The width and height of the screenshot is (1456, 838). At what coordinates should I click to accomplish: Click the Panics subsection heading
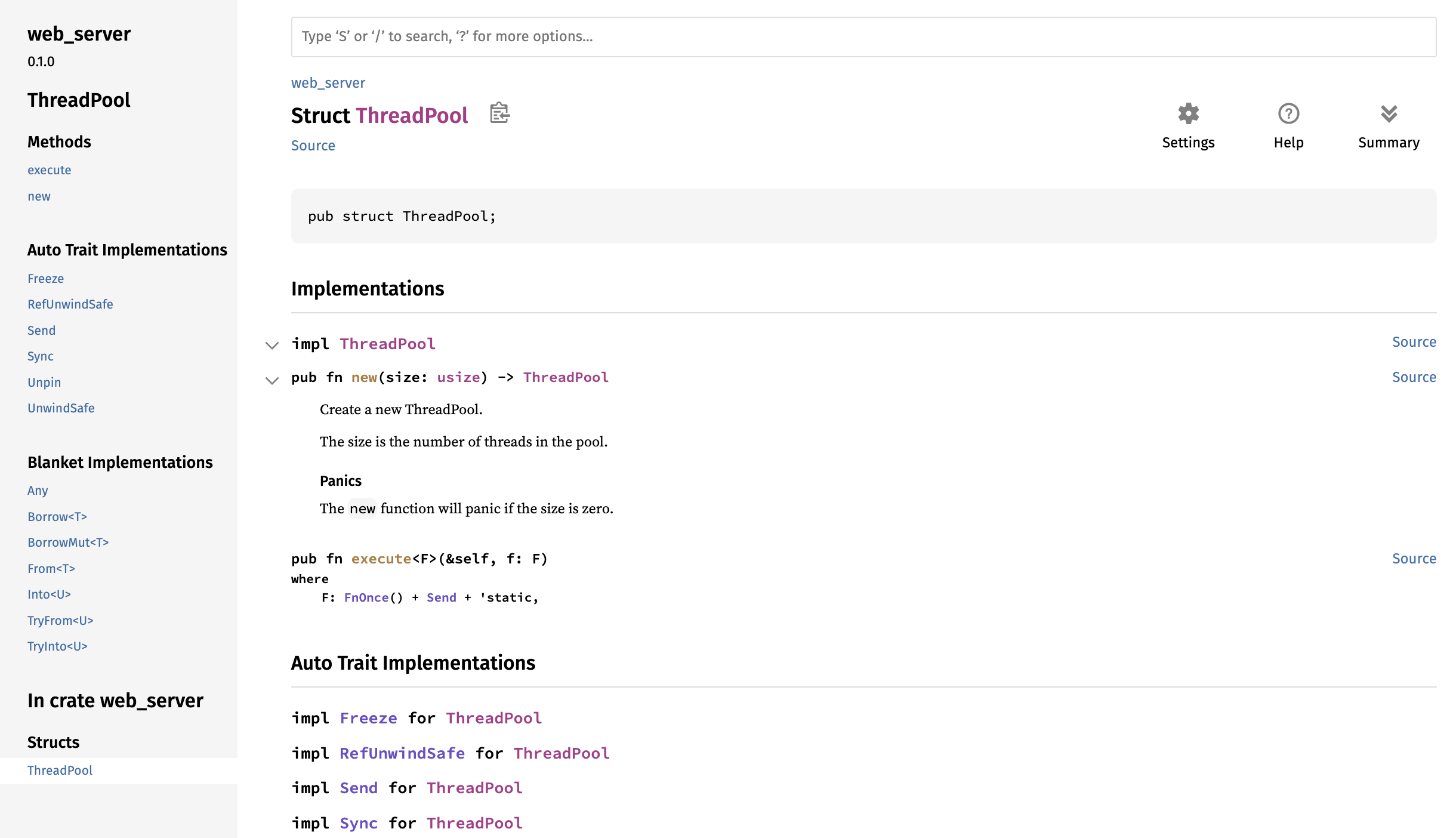[x=341, y=481]
